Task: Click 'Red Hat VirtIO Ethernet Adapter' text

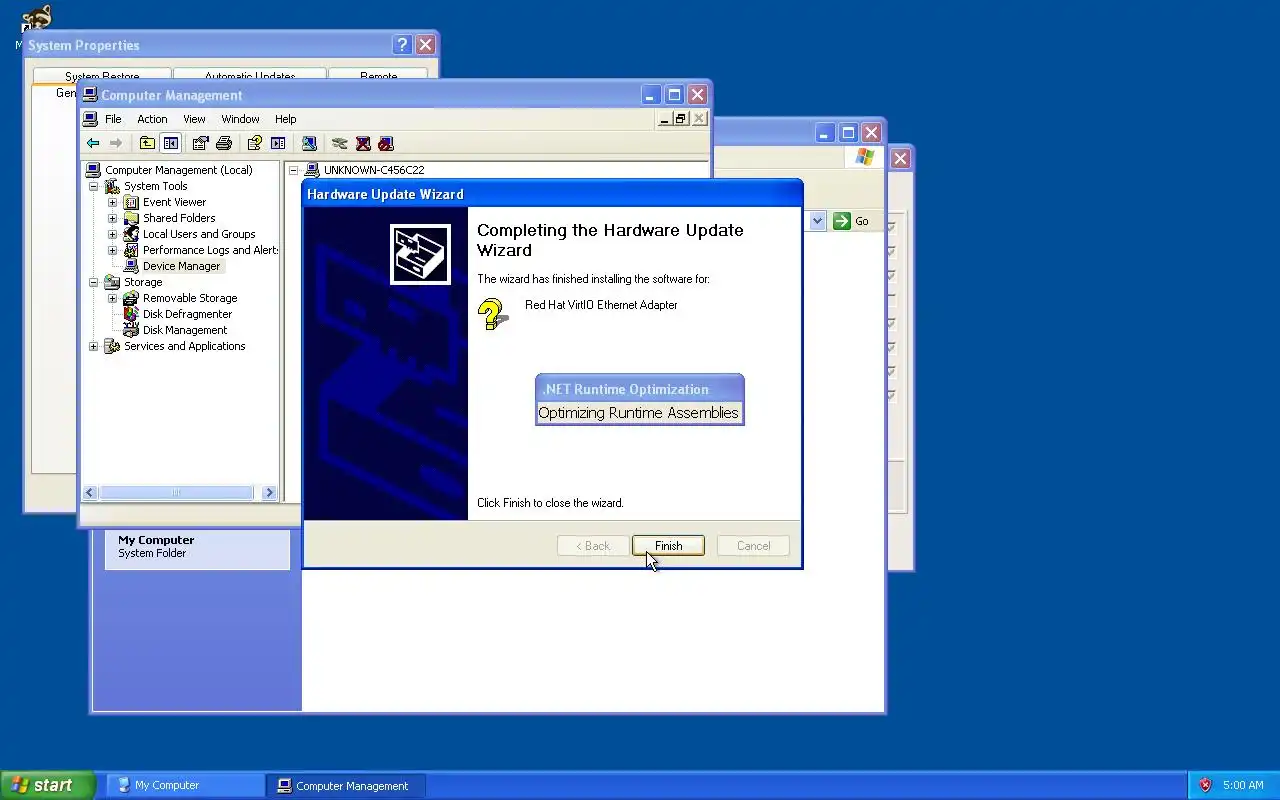Action: tap(601, 305)
